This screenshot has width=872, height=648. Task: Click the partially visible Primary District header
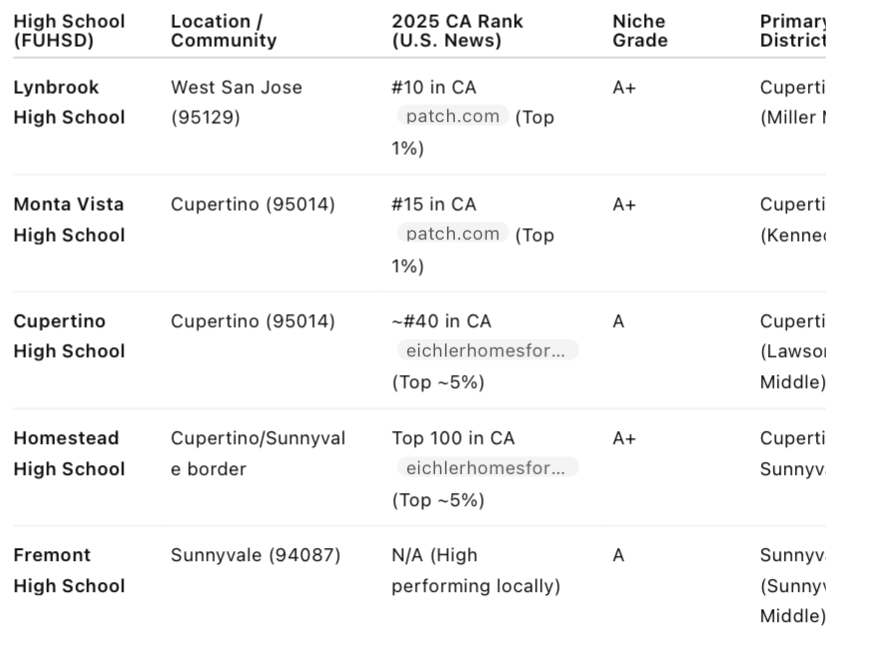click(x=792, y=31)
